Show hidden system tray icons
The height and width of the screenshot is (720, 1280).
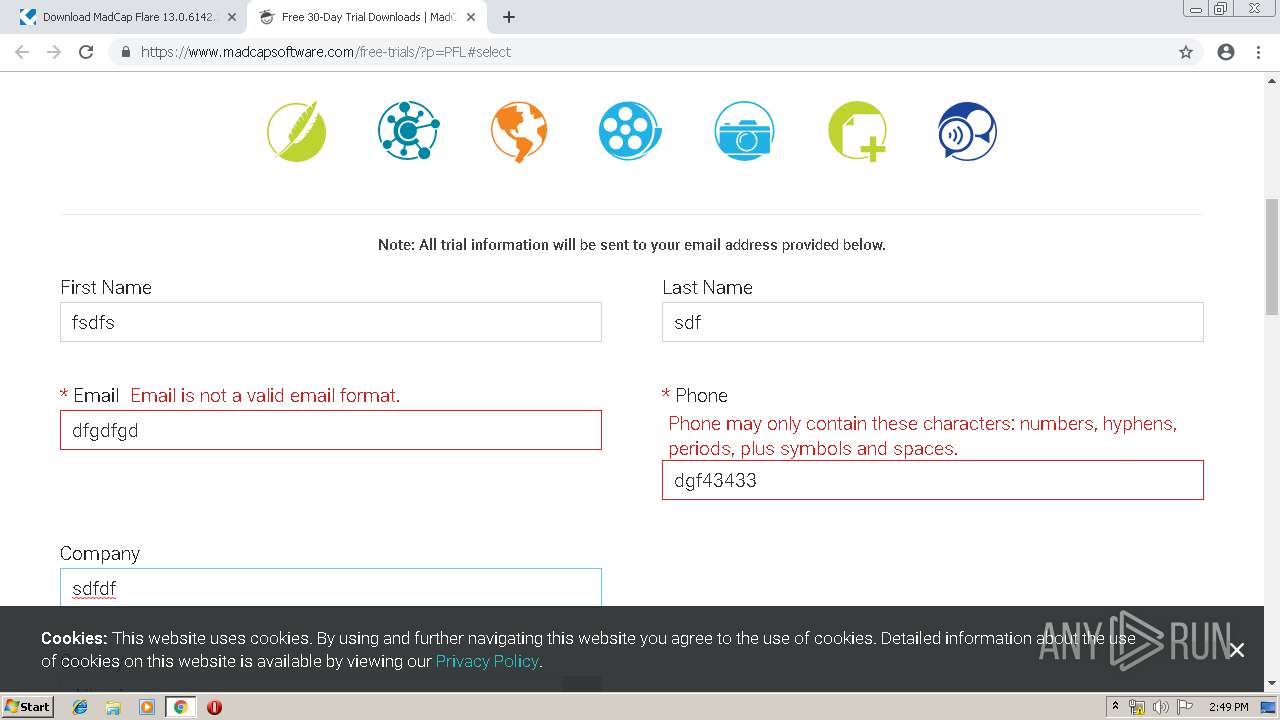pos(1115,707)
